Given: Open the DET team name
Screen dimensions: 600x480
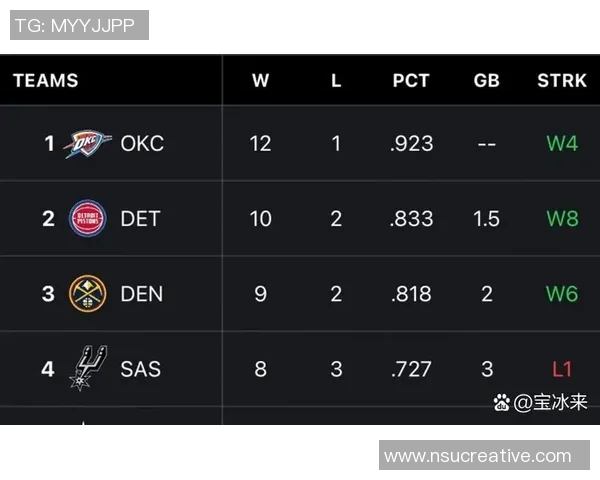Looking at the screenshot, I should pos(140,219).
